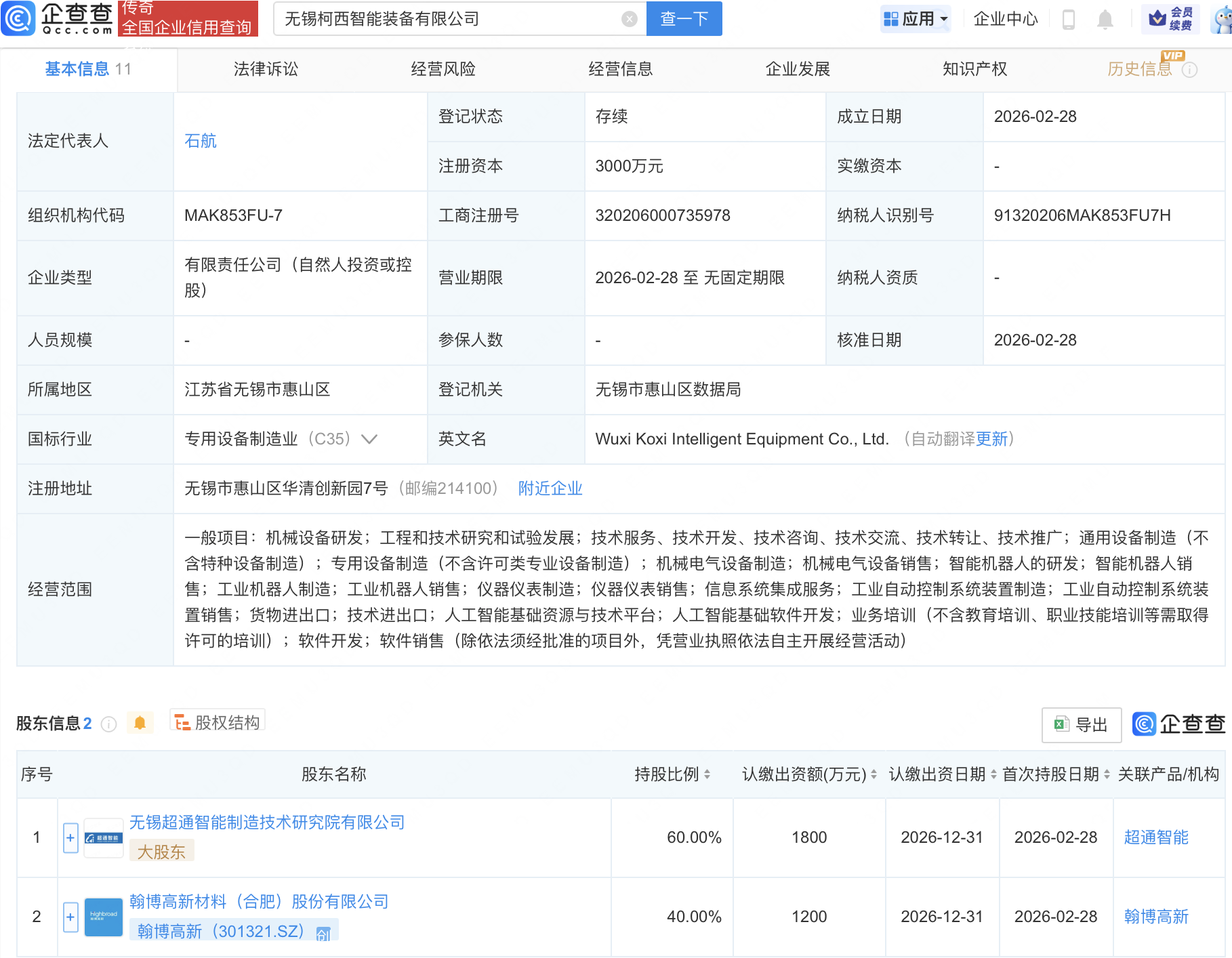Expand the 专用设备制造业 industry chevron

coord(369,439)
